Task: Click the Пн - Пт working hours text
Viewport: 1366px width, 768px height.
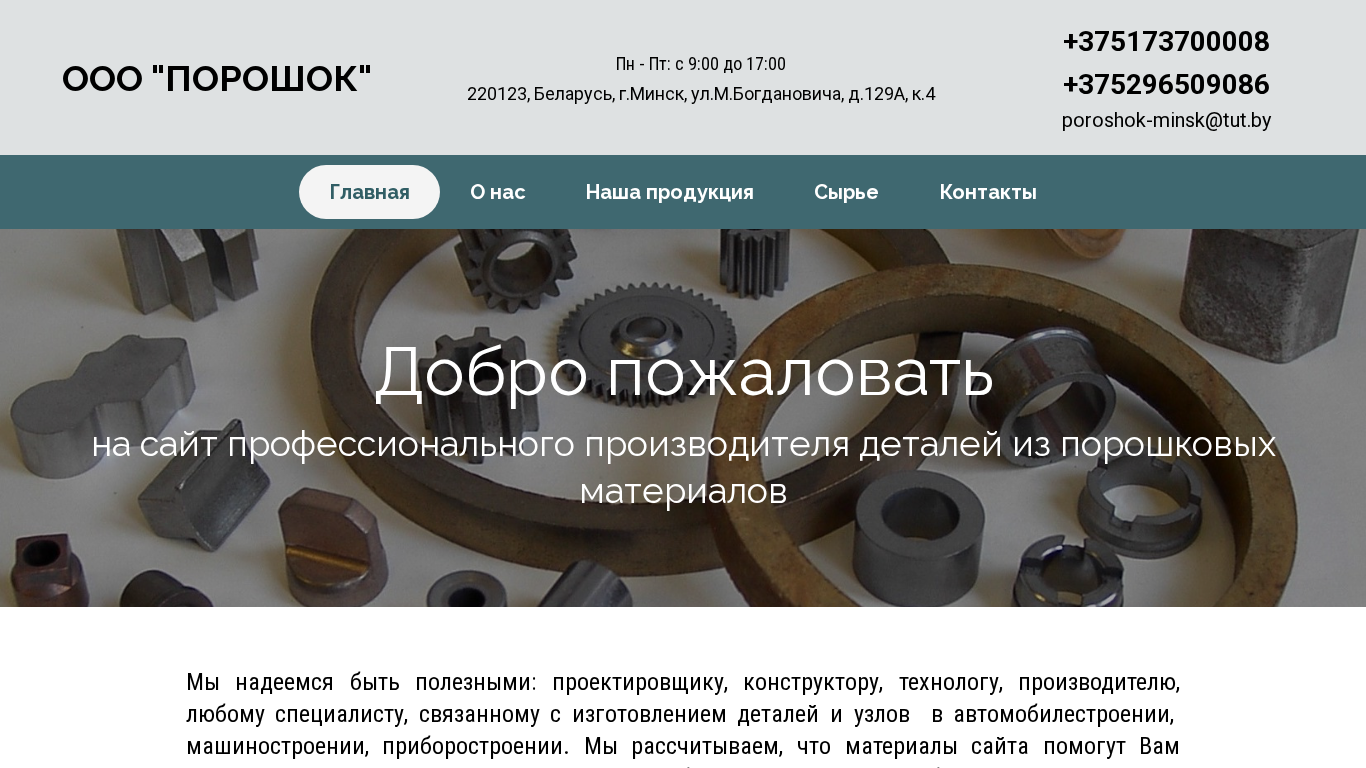Action: (x=701, y=64)
